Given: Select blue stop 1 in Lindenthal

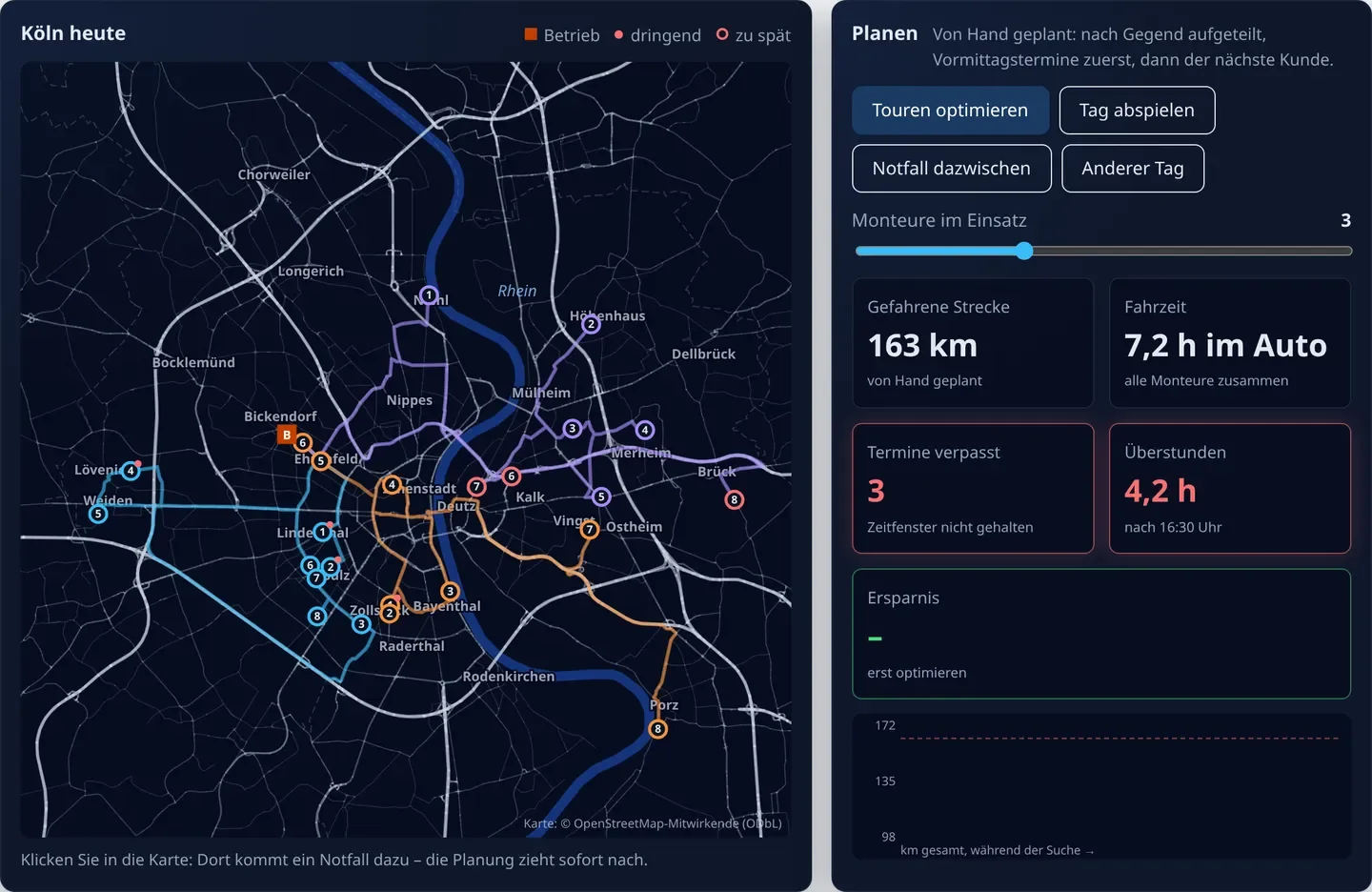Looking at the screenshot, I should (x=323, y=531).
